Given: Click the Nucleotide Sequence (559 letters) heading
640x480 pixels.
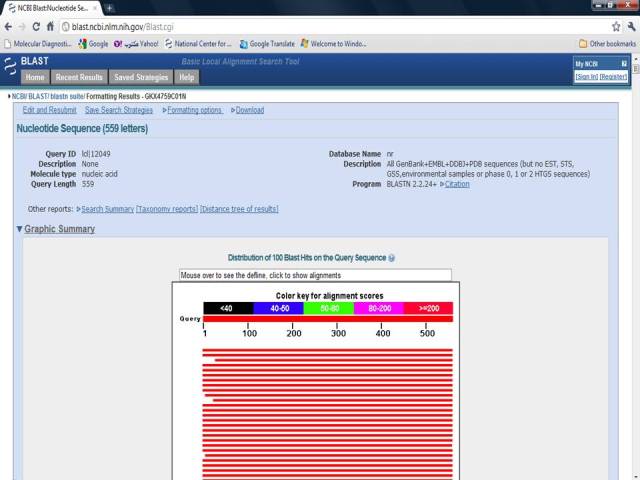Looking at the screenshot, I should tap(82, 129).
